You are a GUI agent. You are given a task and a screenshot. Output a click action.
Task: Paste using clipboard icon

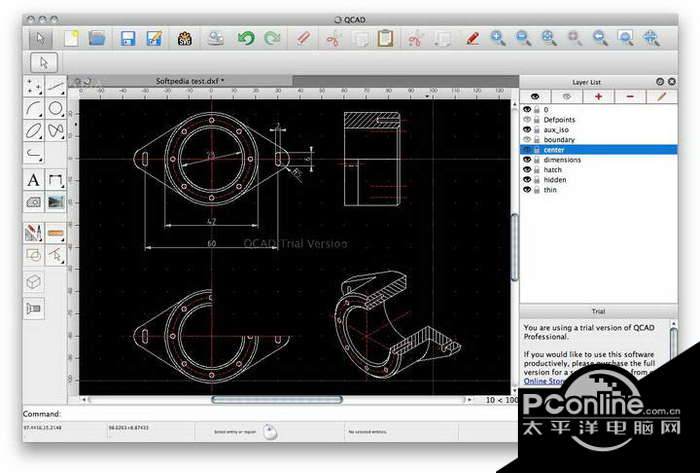385,38
